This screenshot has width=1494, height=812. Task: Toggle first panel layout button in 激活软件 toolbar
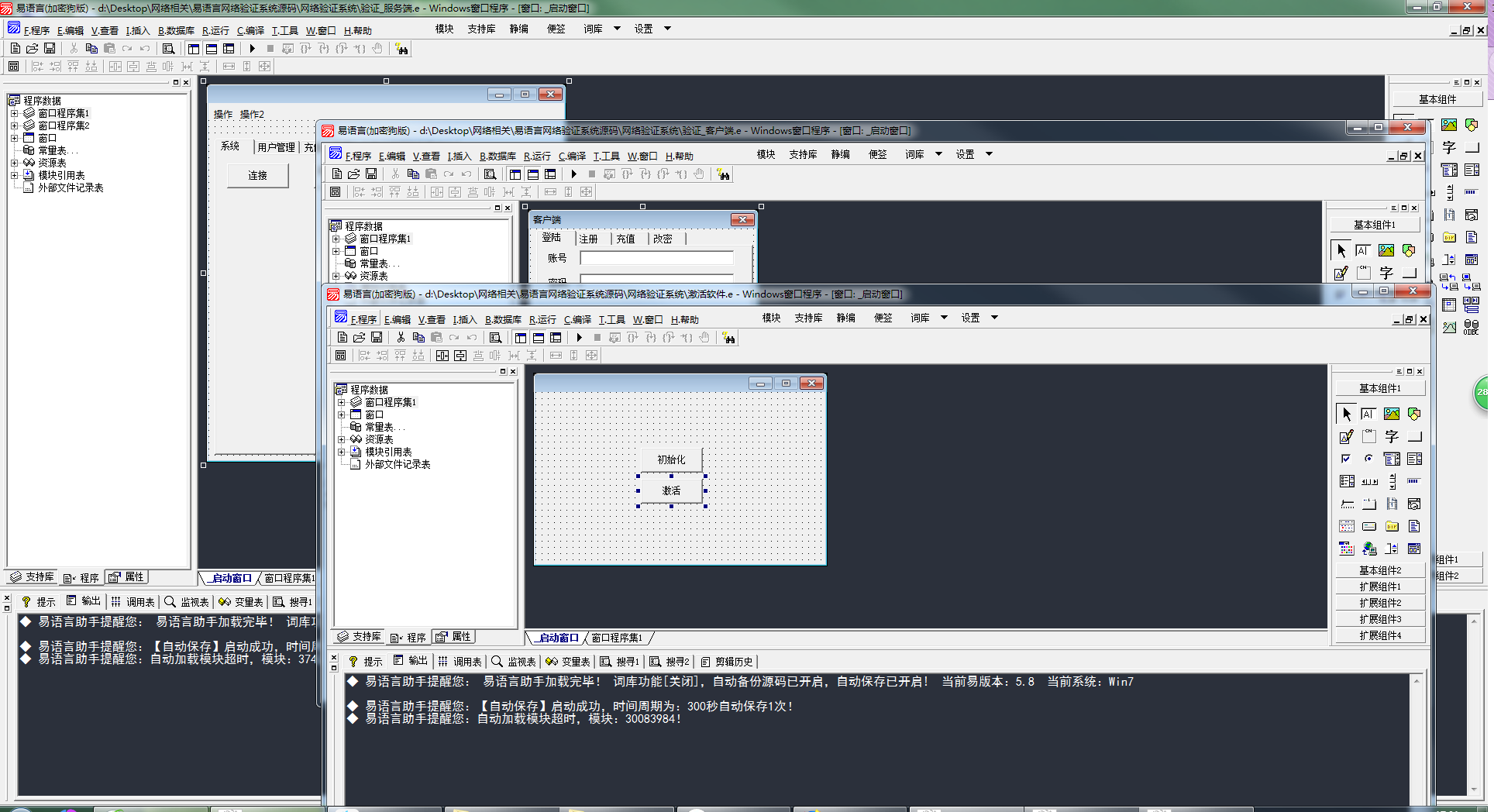(521, 338)
